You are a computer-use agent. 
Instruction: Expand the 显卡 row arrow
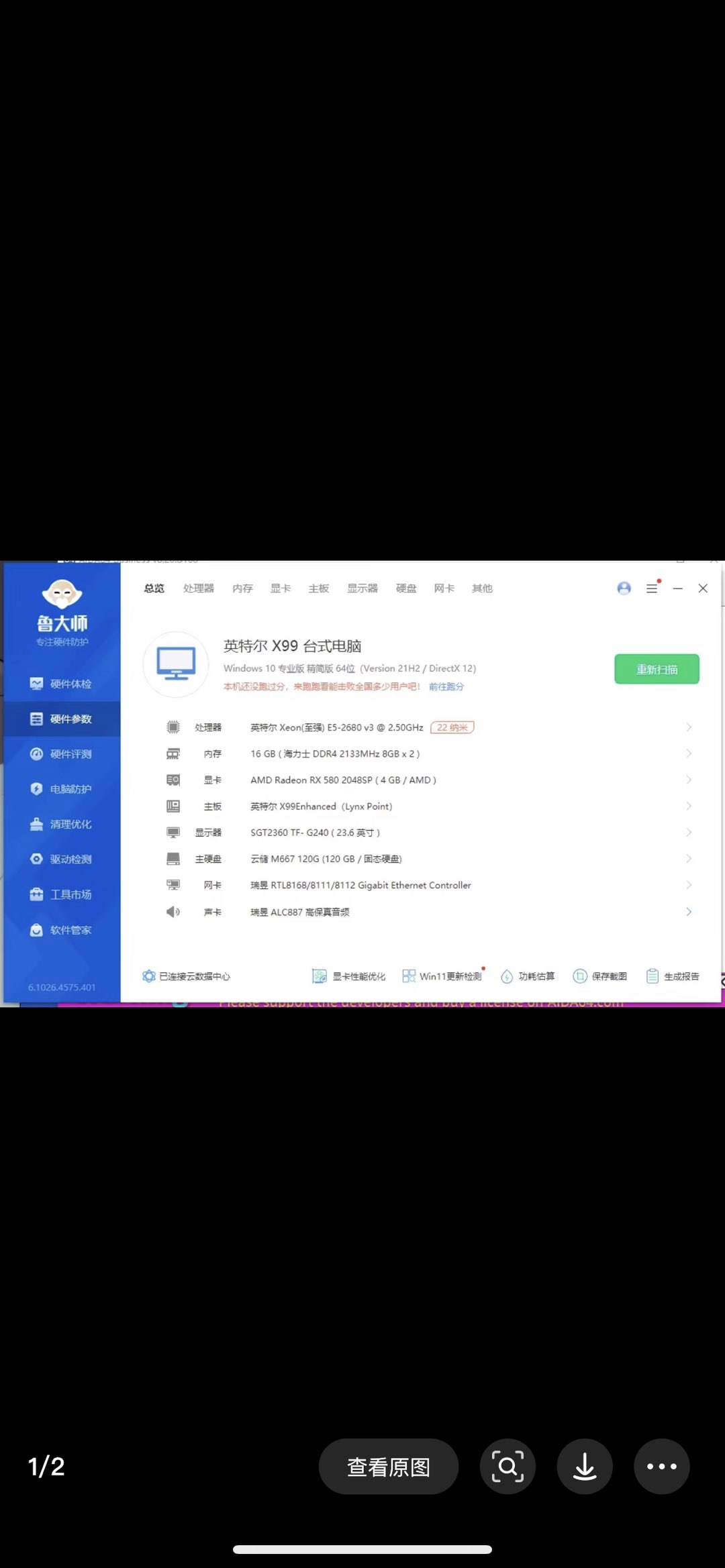click(x=688, y=780)
